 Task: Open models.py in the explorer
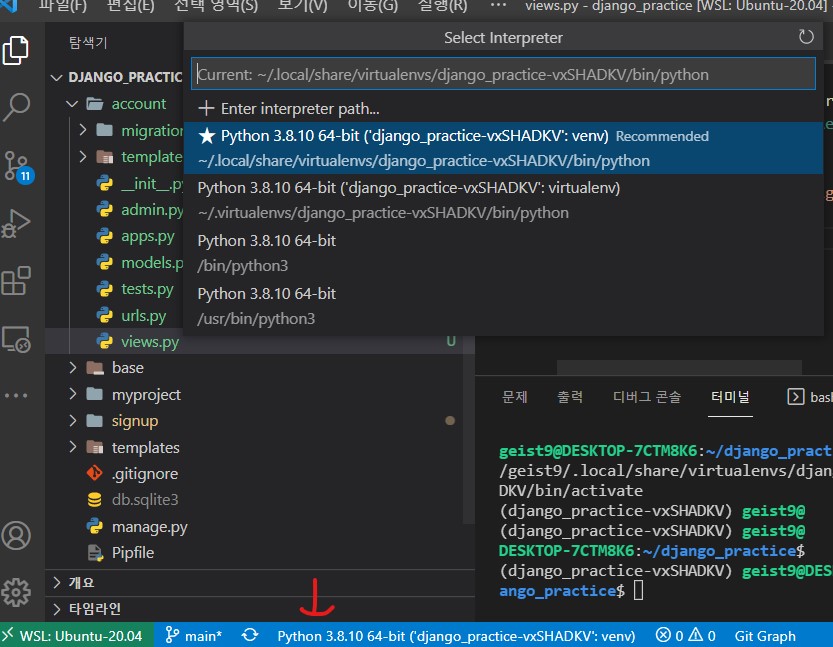tap(152, 262)
